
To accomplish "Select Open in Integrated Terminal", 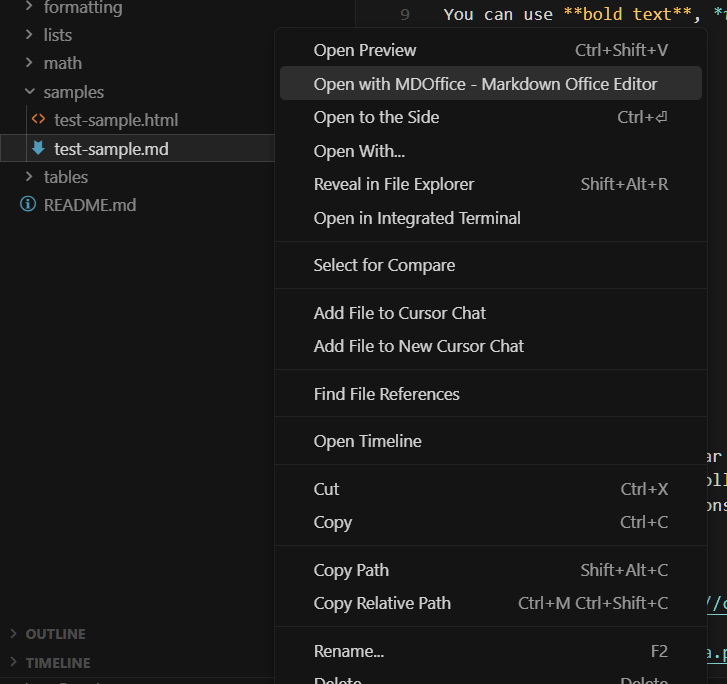I will pyautogui.click(x=491, y=218).
